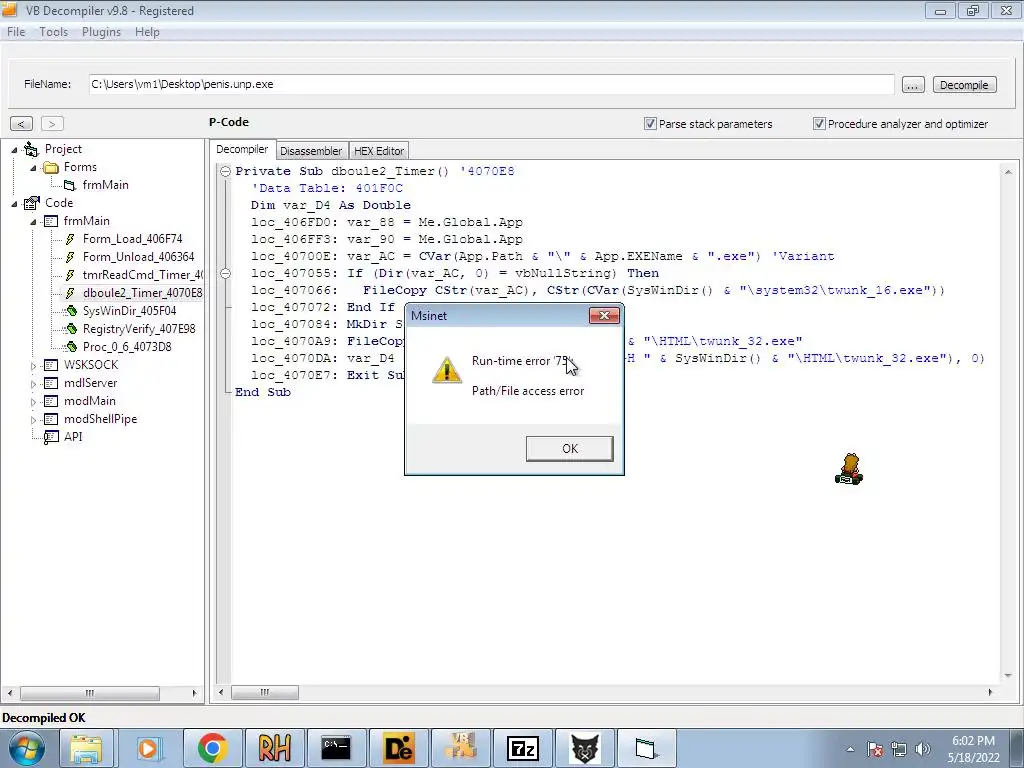Open the File menu
This screenshot has height=768, width=1024.
coord(16,32)
